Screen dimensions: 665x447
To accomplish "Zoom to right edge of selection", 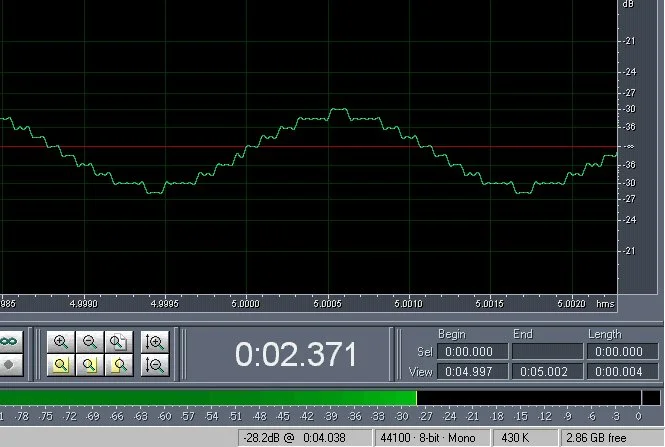I will click(x=119, y=366).
